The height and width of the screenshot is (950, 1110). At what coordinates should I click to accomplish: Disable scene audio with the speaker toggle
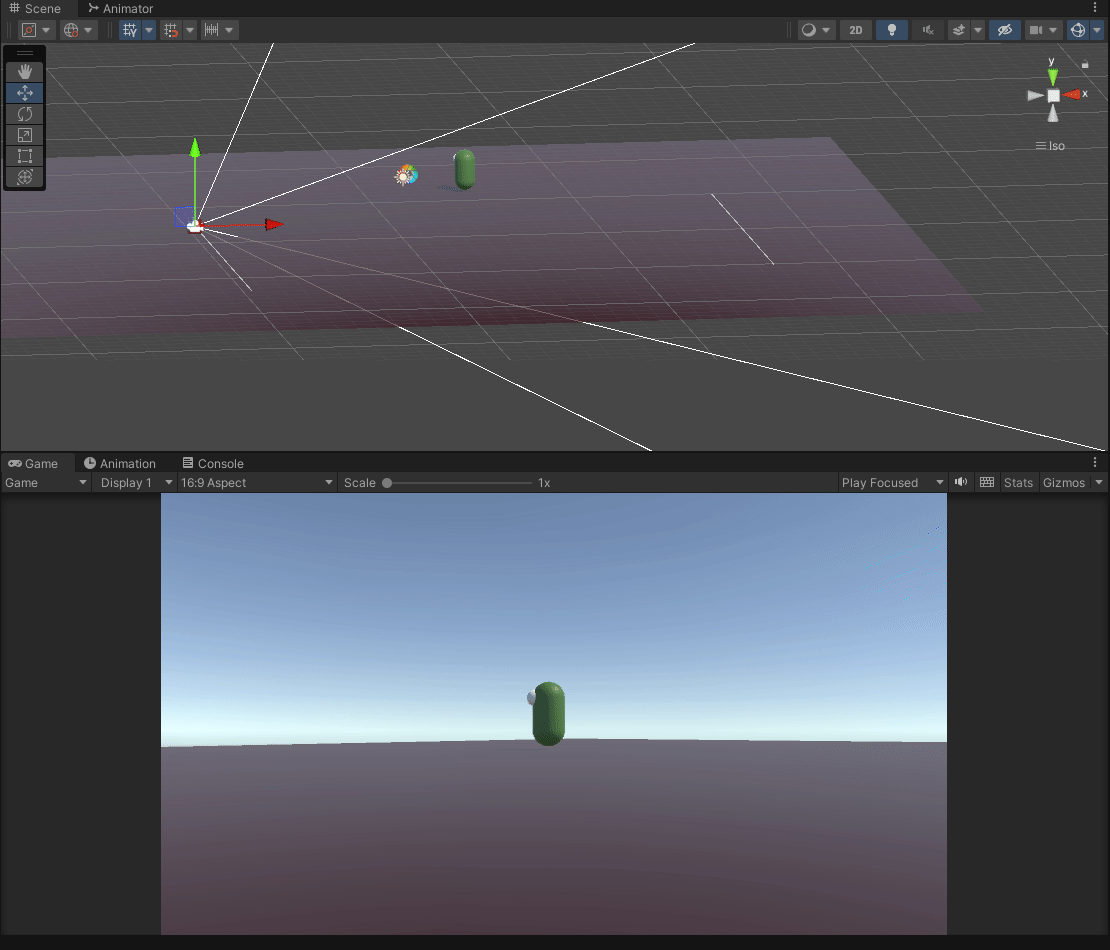[927, 30]
